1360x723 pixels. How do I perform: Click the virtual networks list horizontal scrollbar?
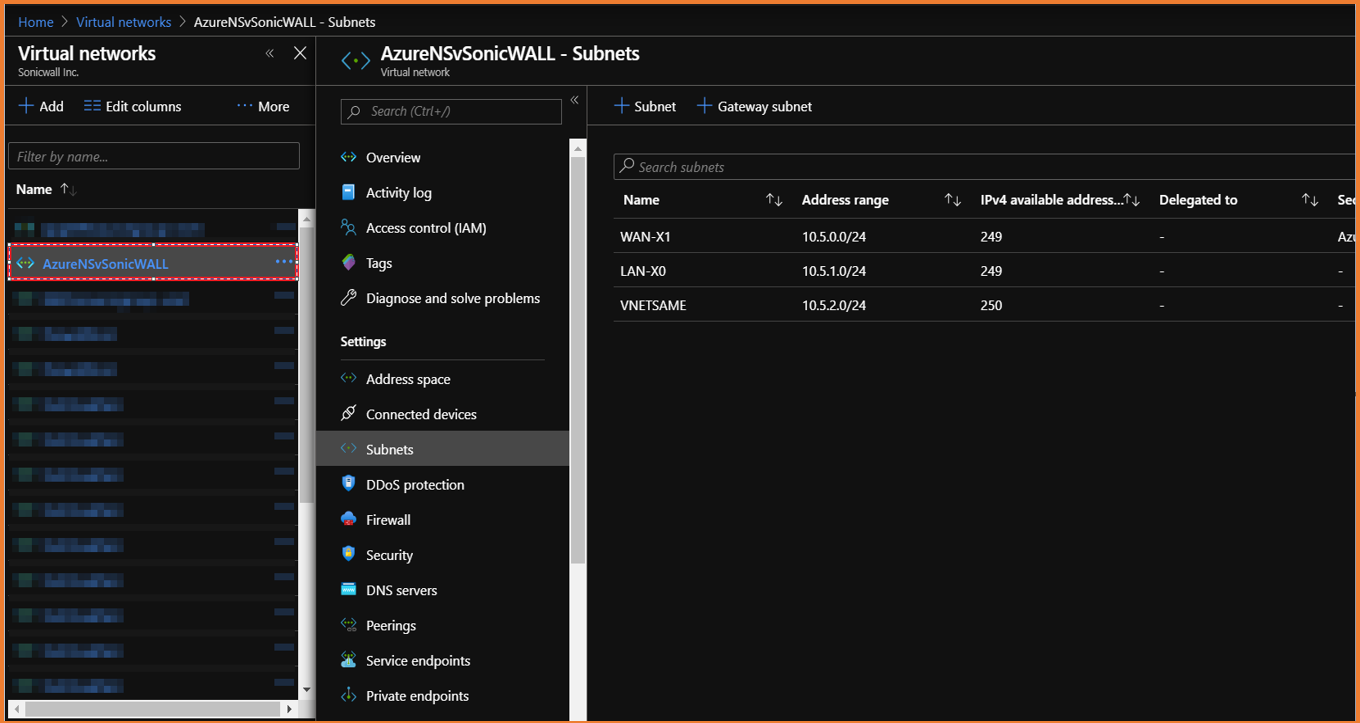tap(150, 709)
